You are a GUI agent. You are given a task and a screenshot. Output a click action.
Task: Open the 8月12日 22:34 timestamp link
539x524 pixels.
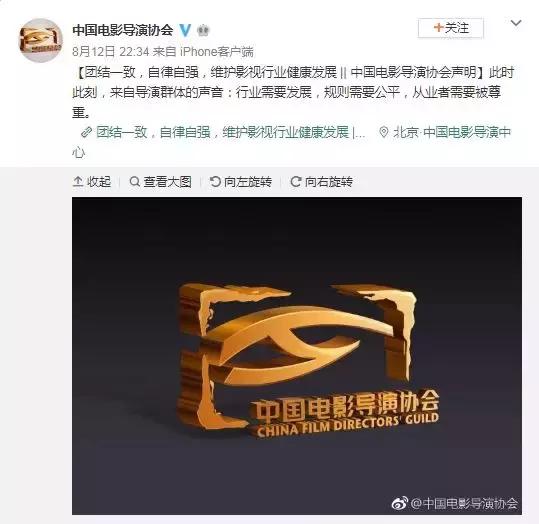pos(111,52)
